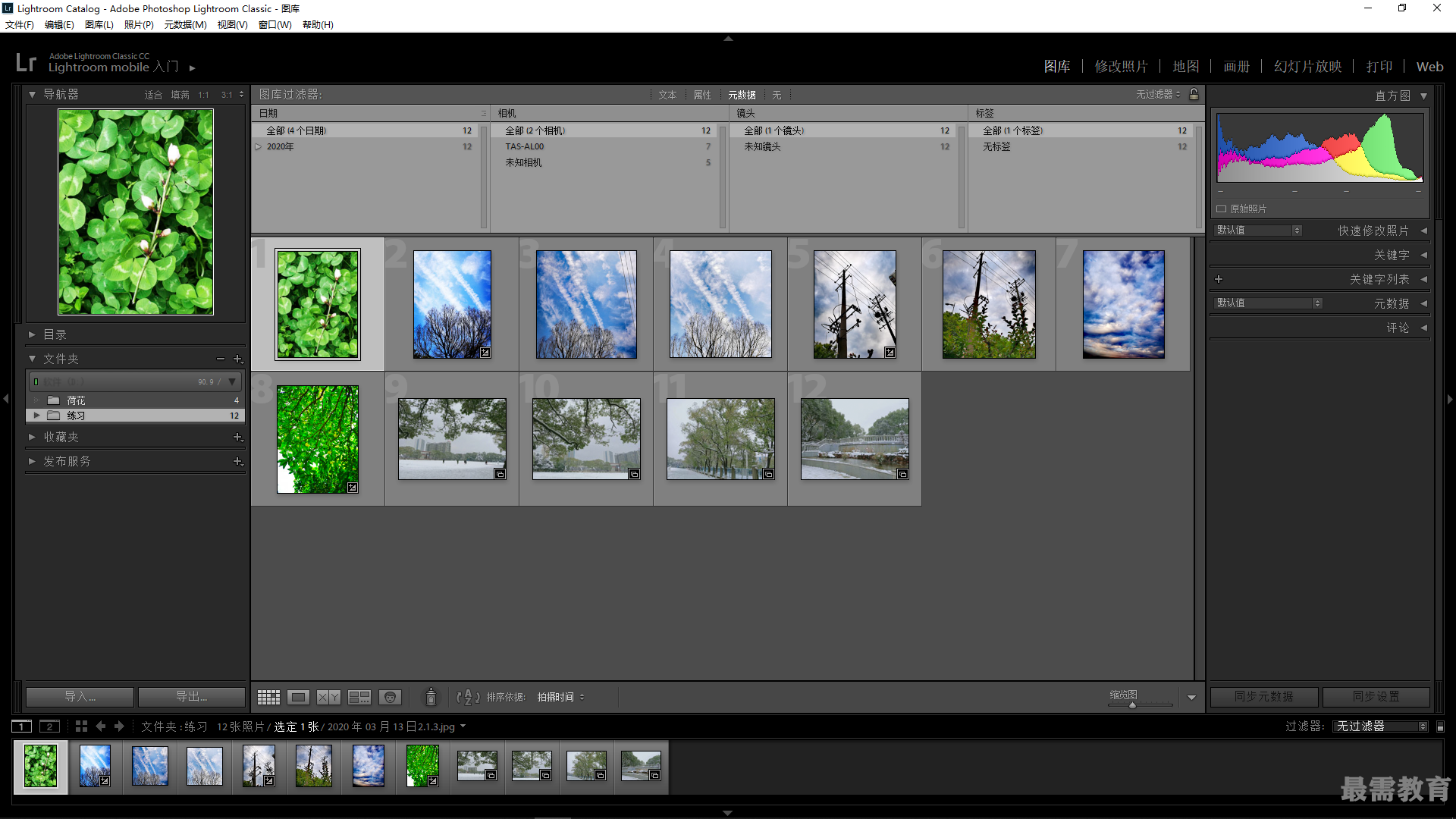Image resolution: width=1456 pixels, height=819 pixels.
Task: Enable 属性 filter mode
Action: click(702, 95)
